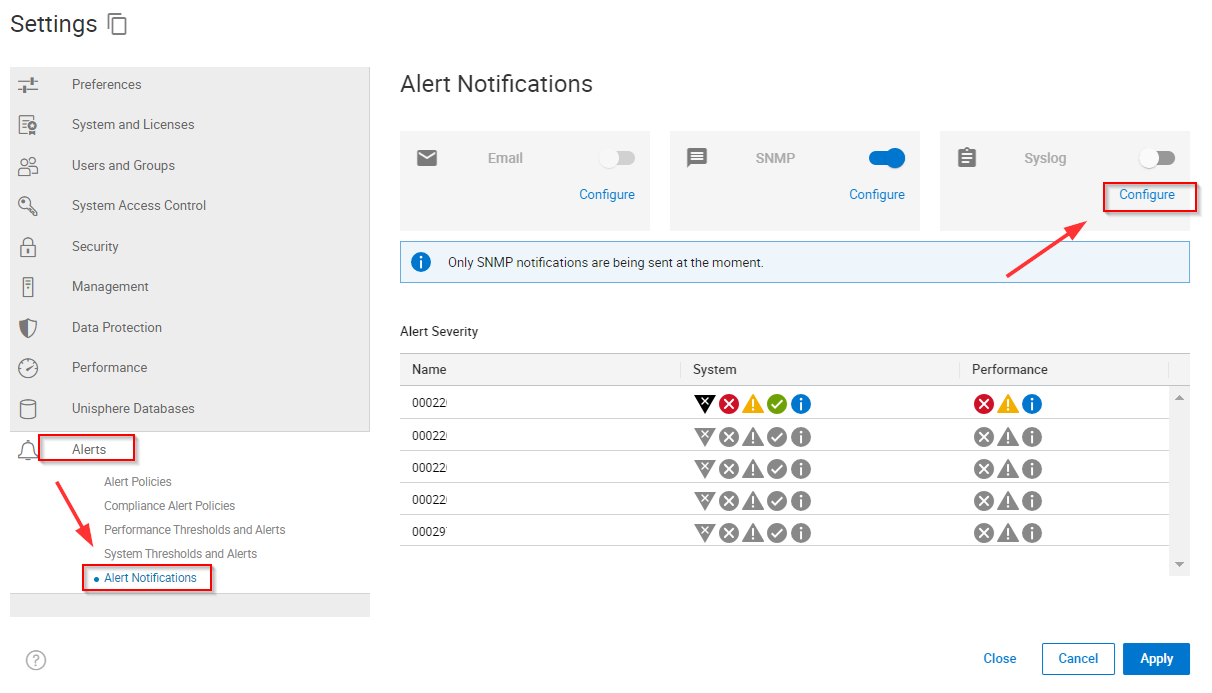
Task: Expand the Performance settings section
Action: pos(109,368)
